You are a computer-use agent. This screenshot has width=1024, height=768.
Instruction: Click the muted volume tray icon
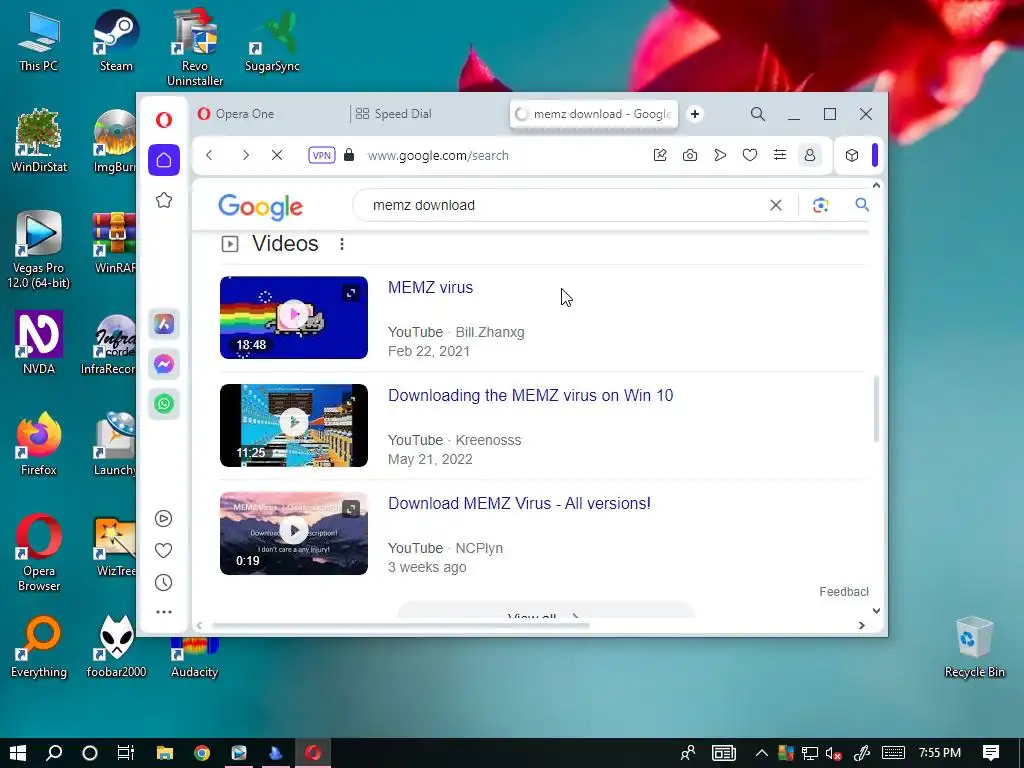(x=833, y=753)
